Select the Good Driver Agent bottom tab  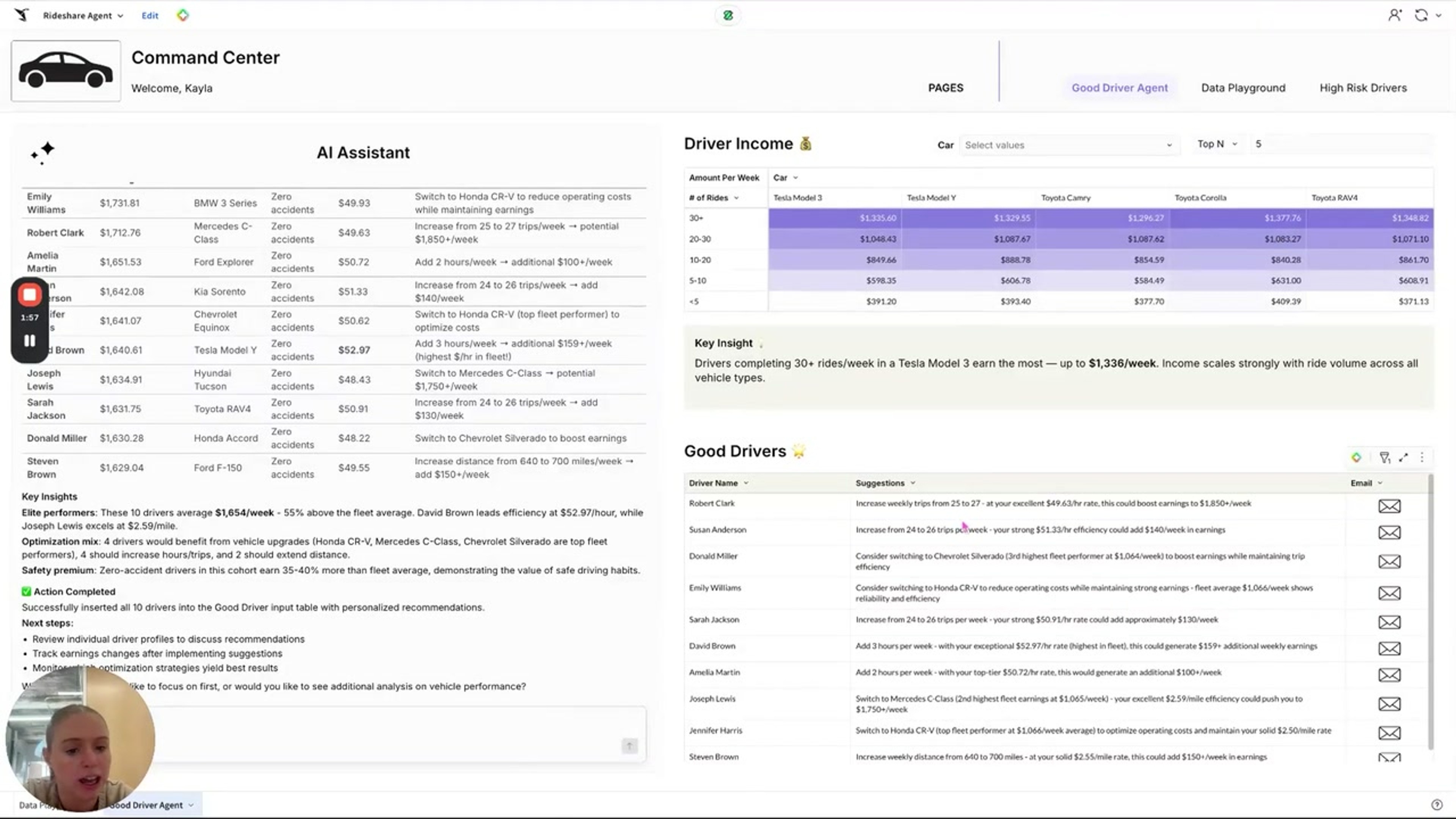(x=152, y=805)
